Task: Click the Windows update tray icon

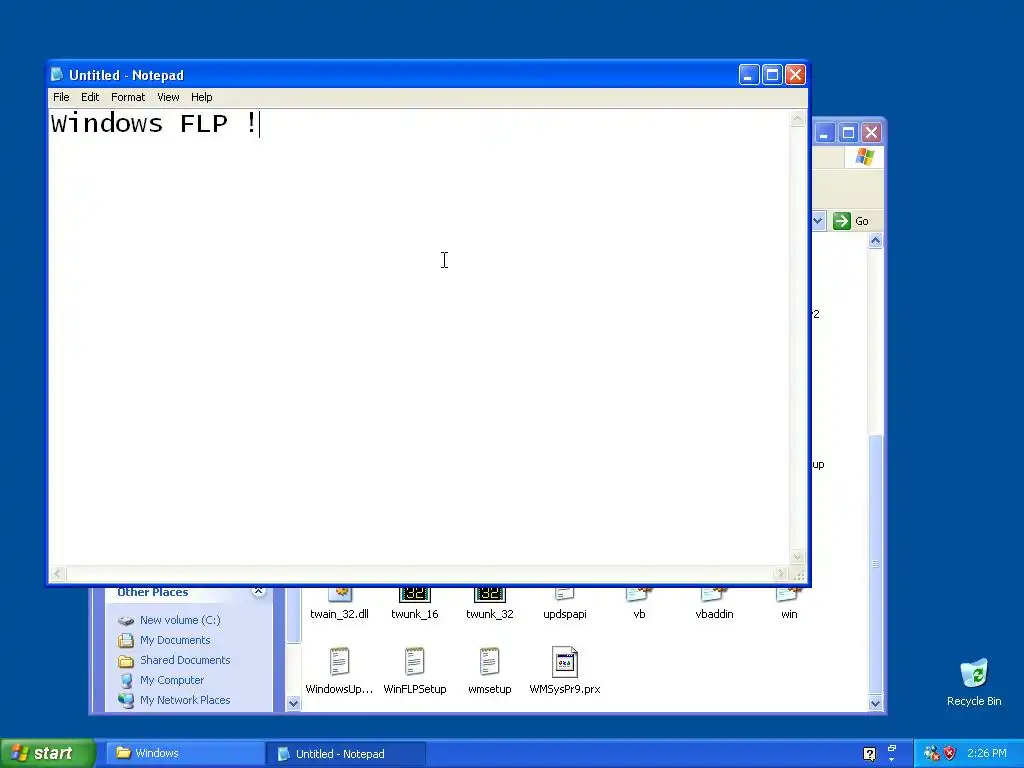Action: point(931,754)
